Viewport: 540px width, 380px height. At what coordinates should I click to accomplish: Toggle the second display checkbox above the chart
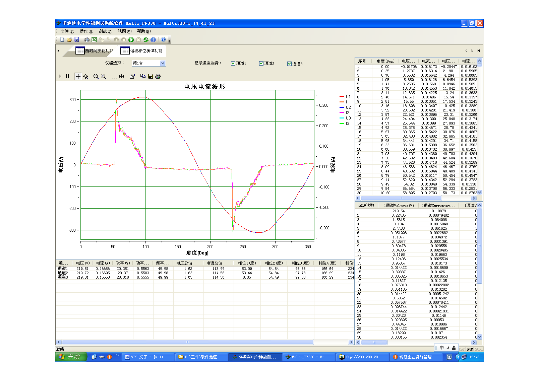(x=261, y=63)
